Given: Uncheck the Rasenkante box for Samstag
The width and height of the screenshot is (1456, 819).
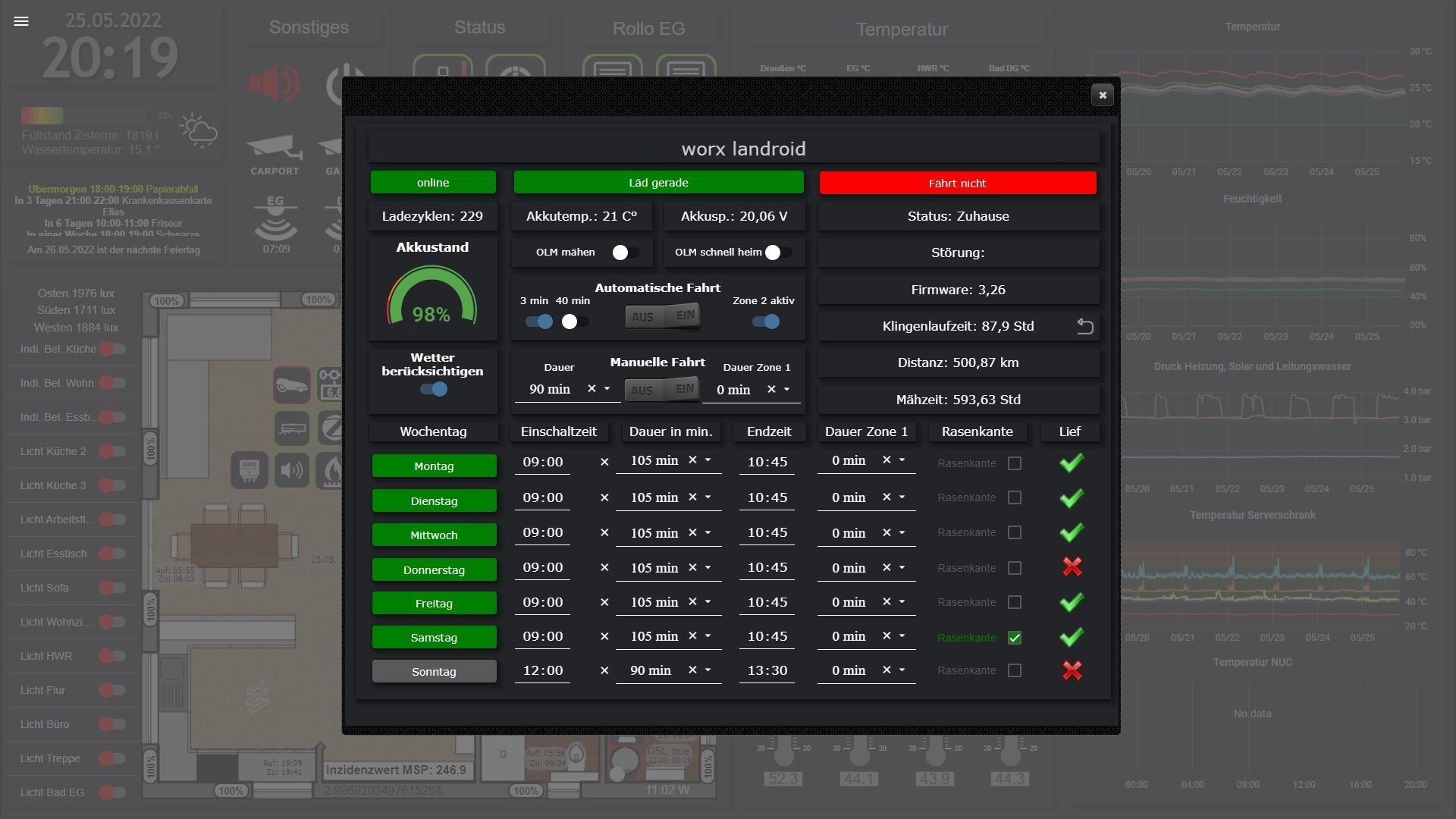Looking at the screenshot, I should pos(1015,638).
